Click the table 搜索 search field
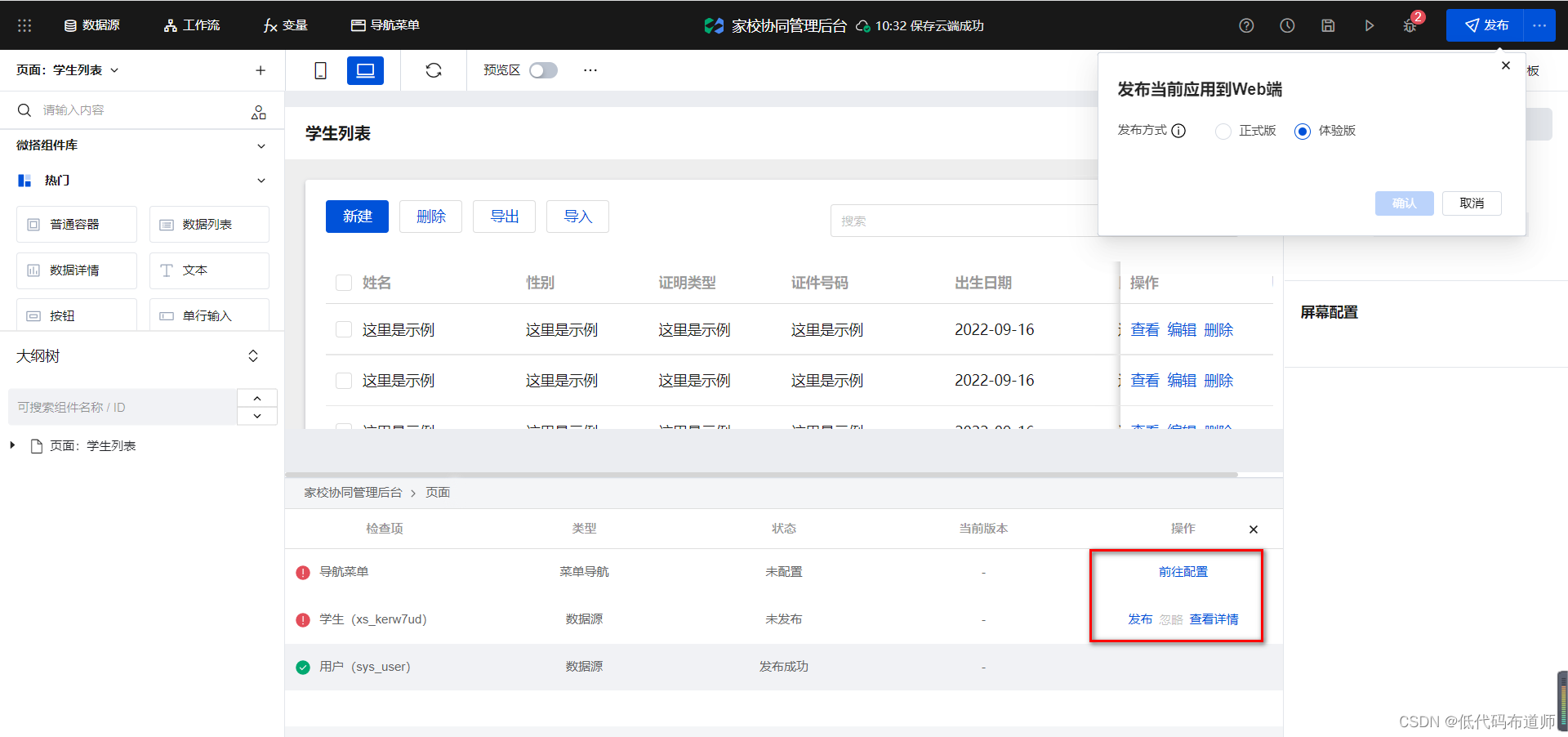 [964, 221]
